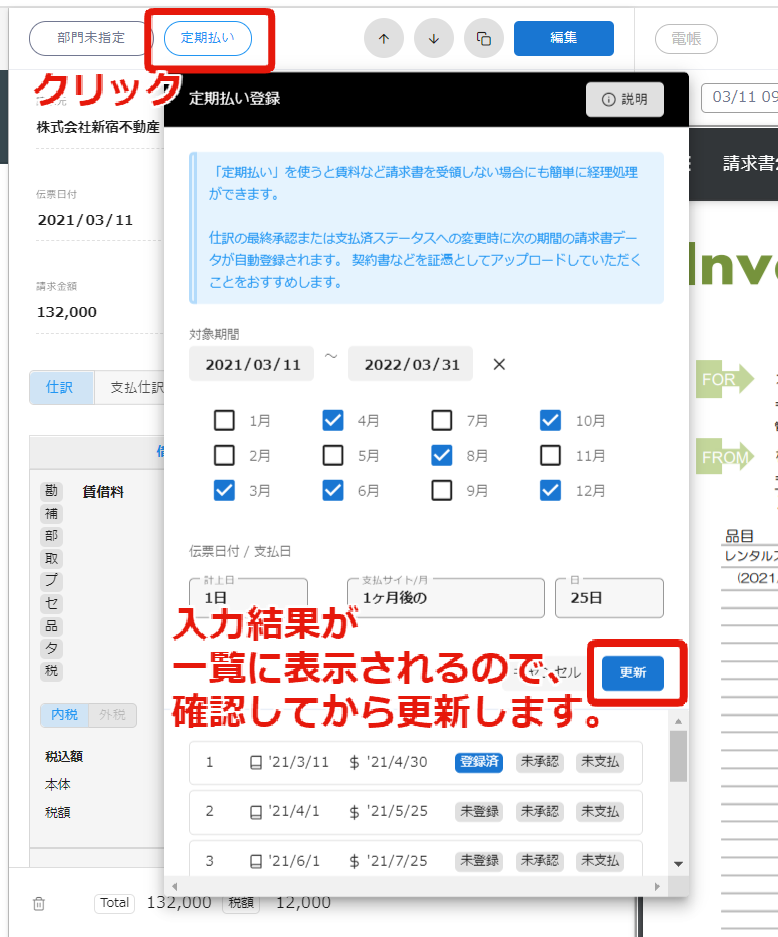This screenshot has height=937, width=778.
Task: Click the 勘 field label icon
Action: [x=51, y=491]
